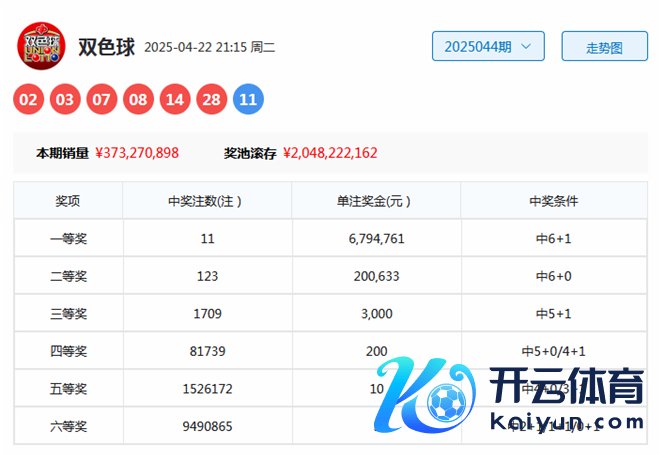Click the 二等奖 prize amount 200,633
The height and width of the screenshot is (455, 659).
pos(375,276)
